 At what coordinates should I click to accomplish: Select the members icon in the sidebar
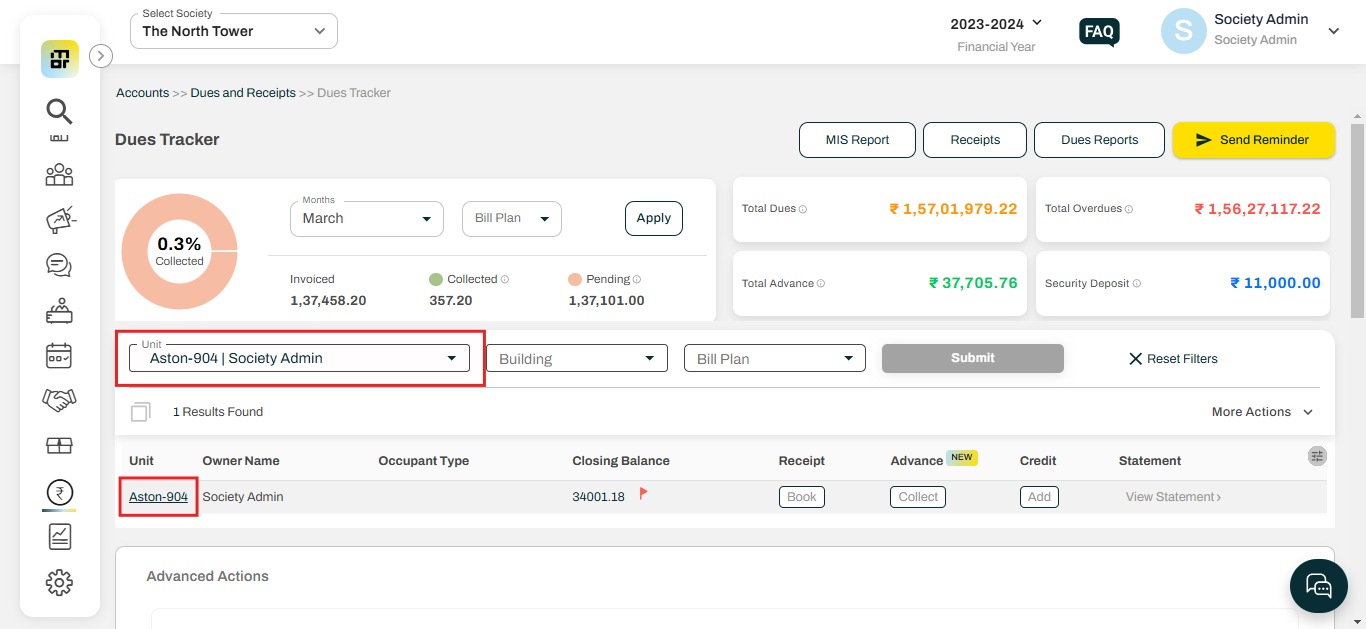pos(59,175)
